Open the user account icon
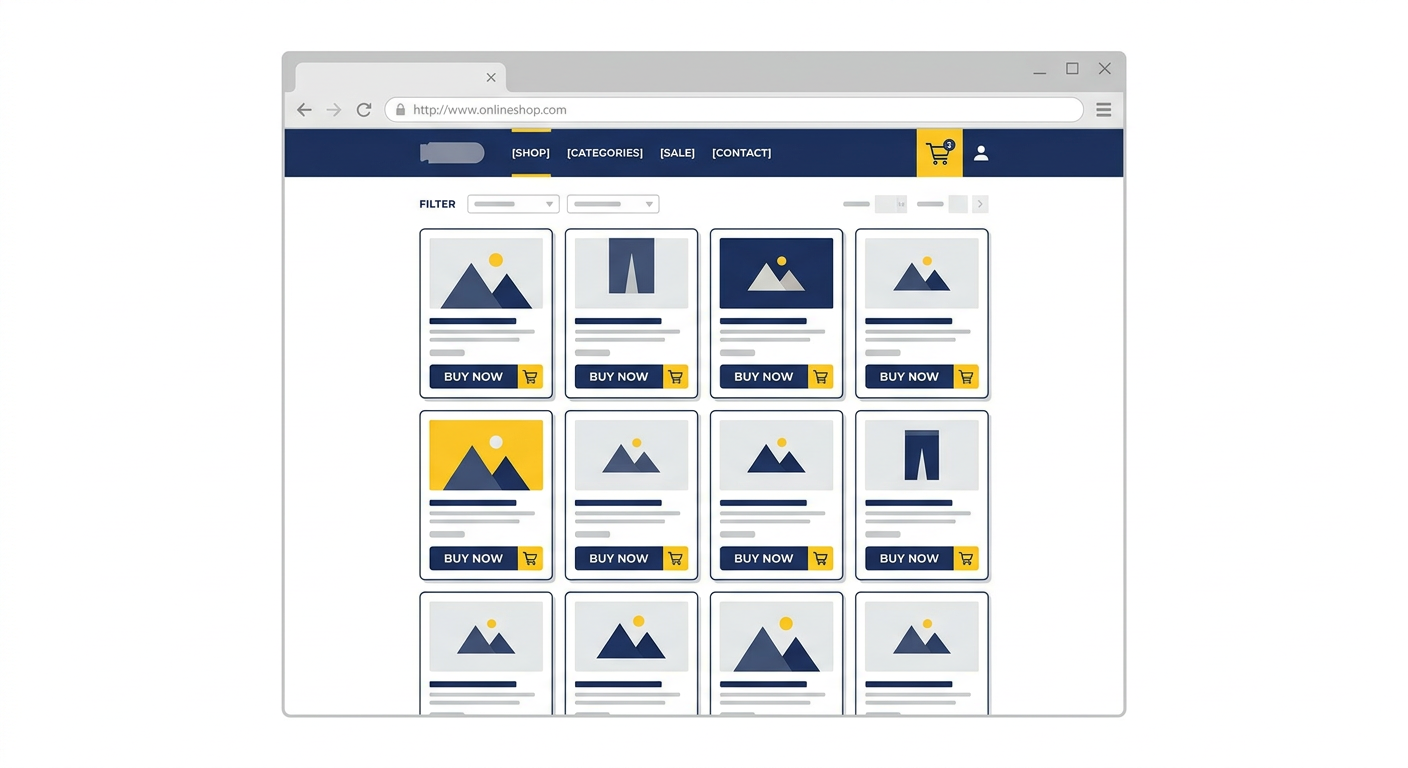The width and height of the screenshot is (1408, 768). coord(981,153)
